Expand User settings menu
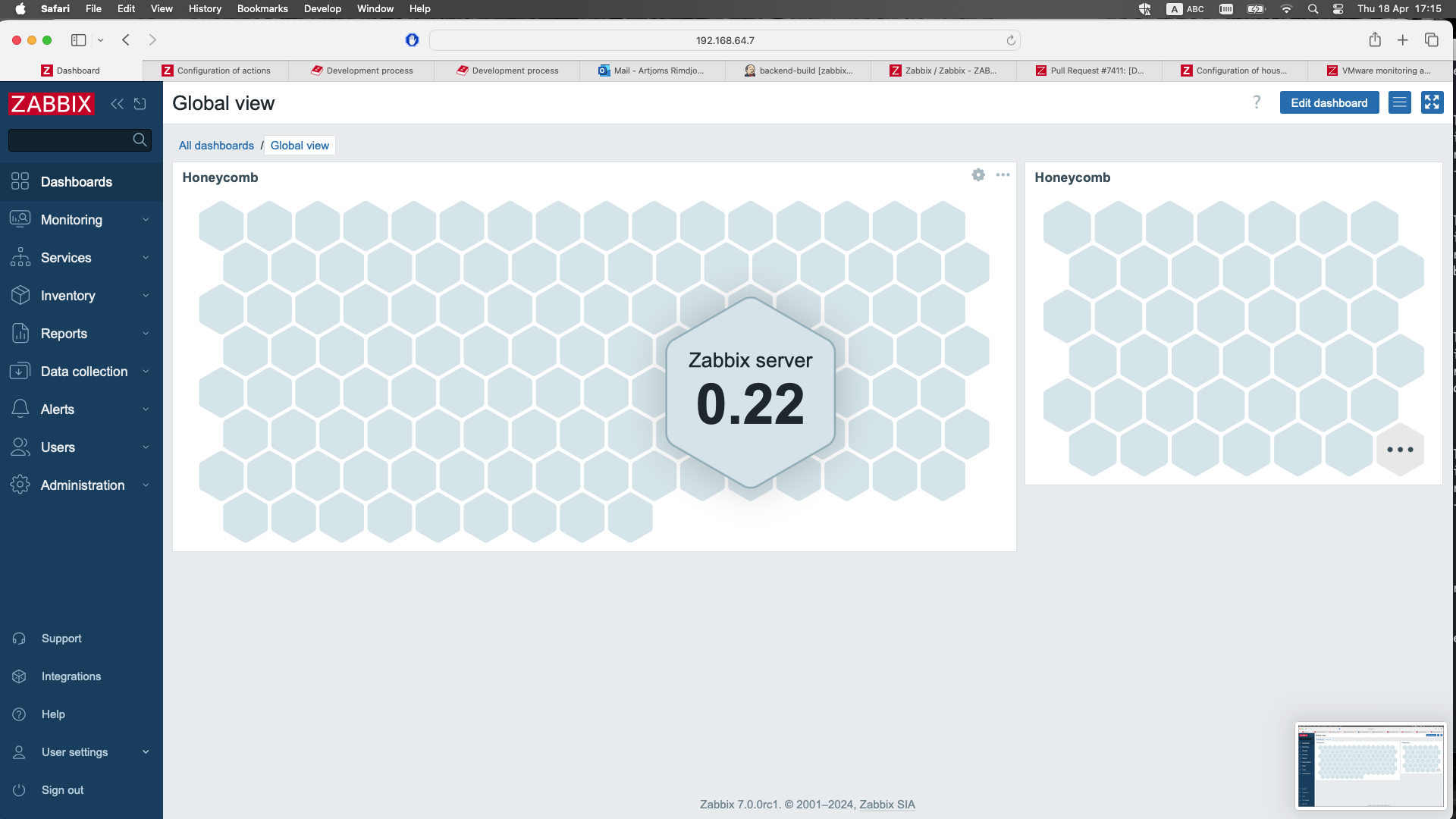 point(81,752)
